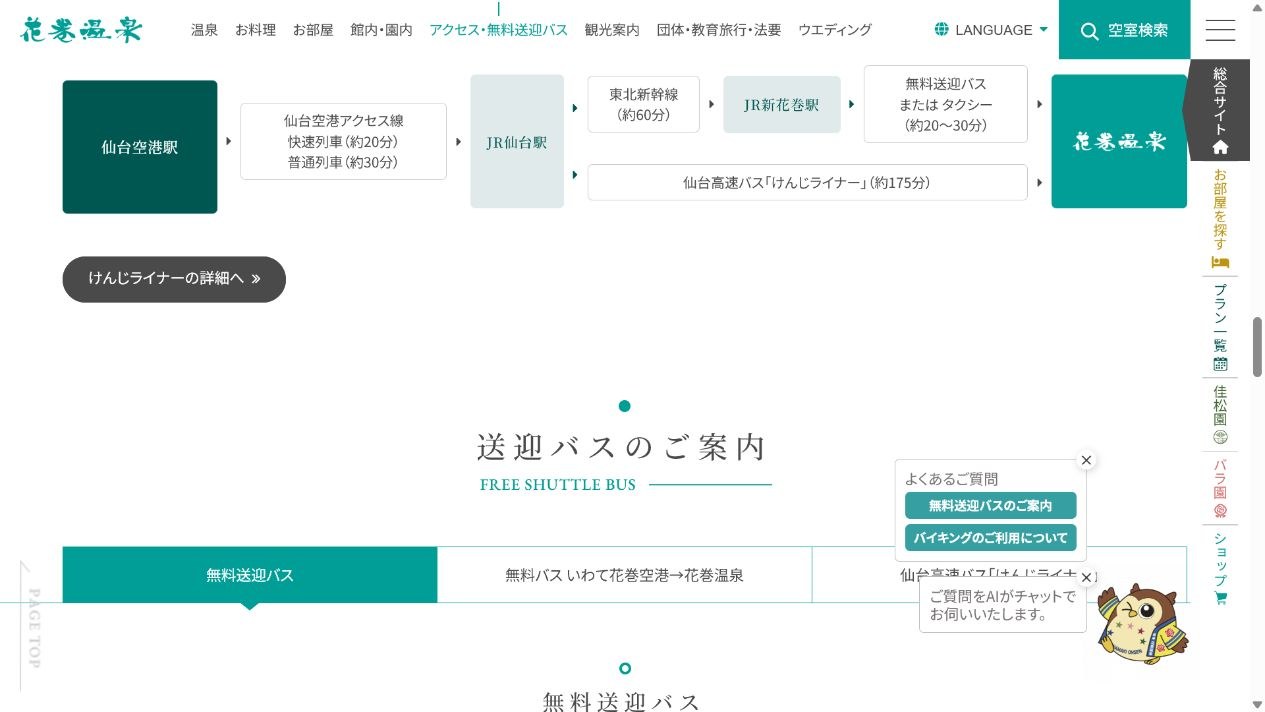Viewport: 1265px width, 712px height.
Task: Click the bed icon under お部屋を探す
Action: pos(1220,263)
